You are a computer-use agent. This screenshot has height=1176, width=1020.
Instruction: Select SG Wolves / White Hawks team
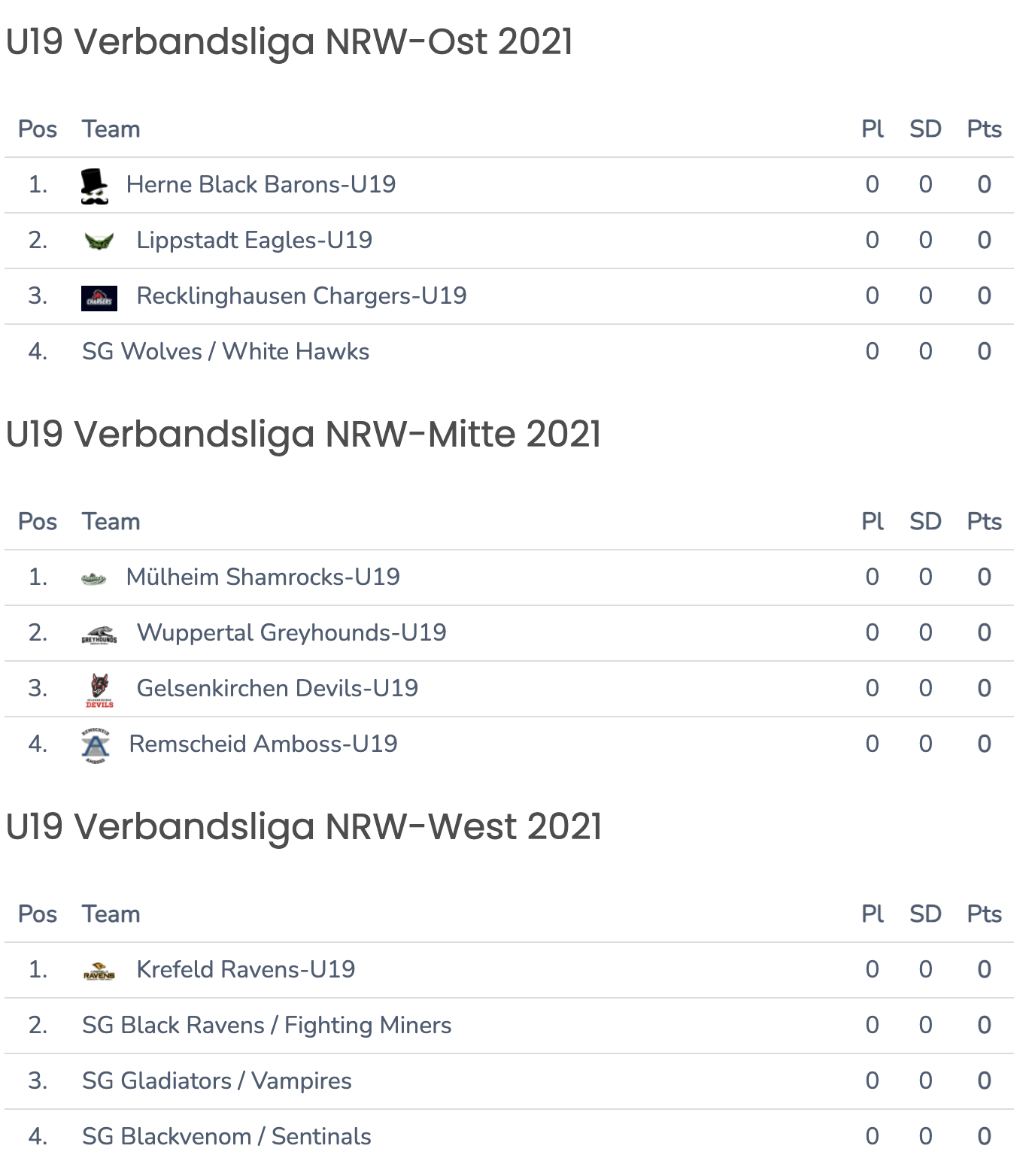(226, 351)
